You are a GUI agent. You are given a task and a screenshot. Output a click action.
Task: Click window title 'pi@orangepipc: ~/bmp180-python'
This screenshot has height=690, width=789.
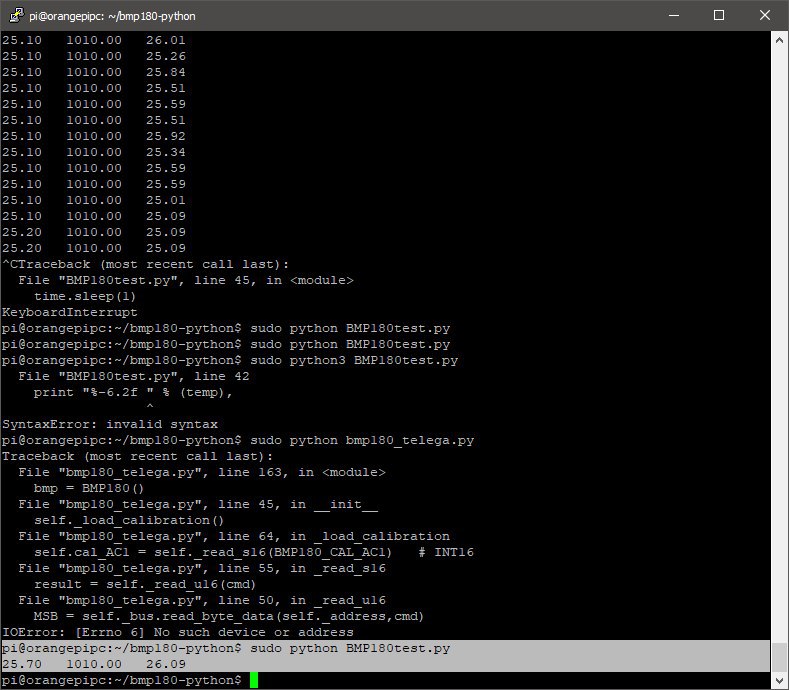click(x=112, y=16)
